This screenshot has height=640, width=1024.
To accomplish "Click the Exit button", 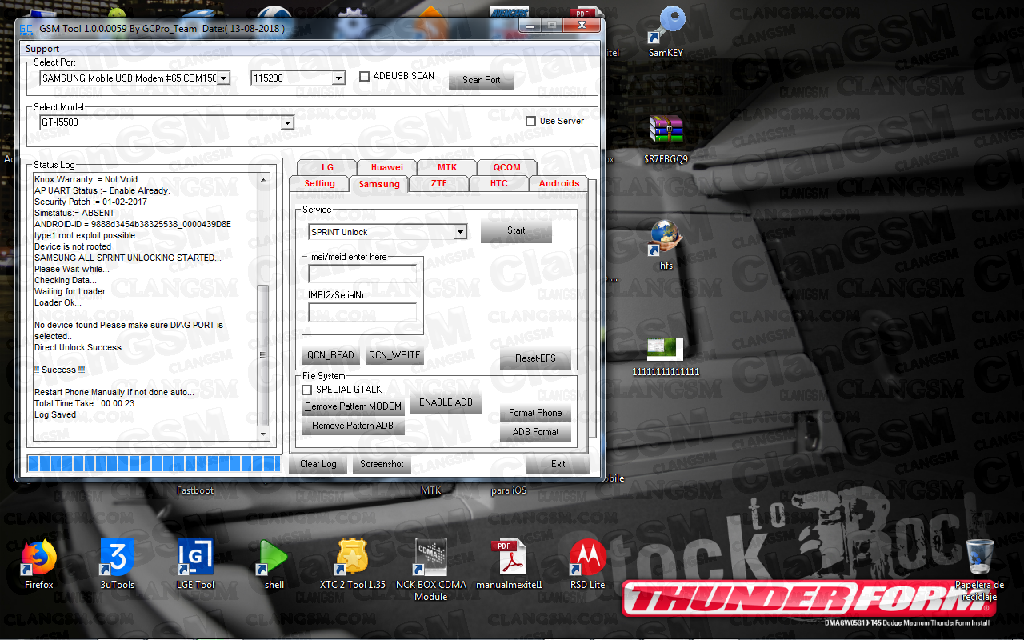I will pyautogui.click(x=558, y=464).
